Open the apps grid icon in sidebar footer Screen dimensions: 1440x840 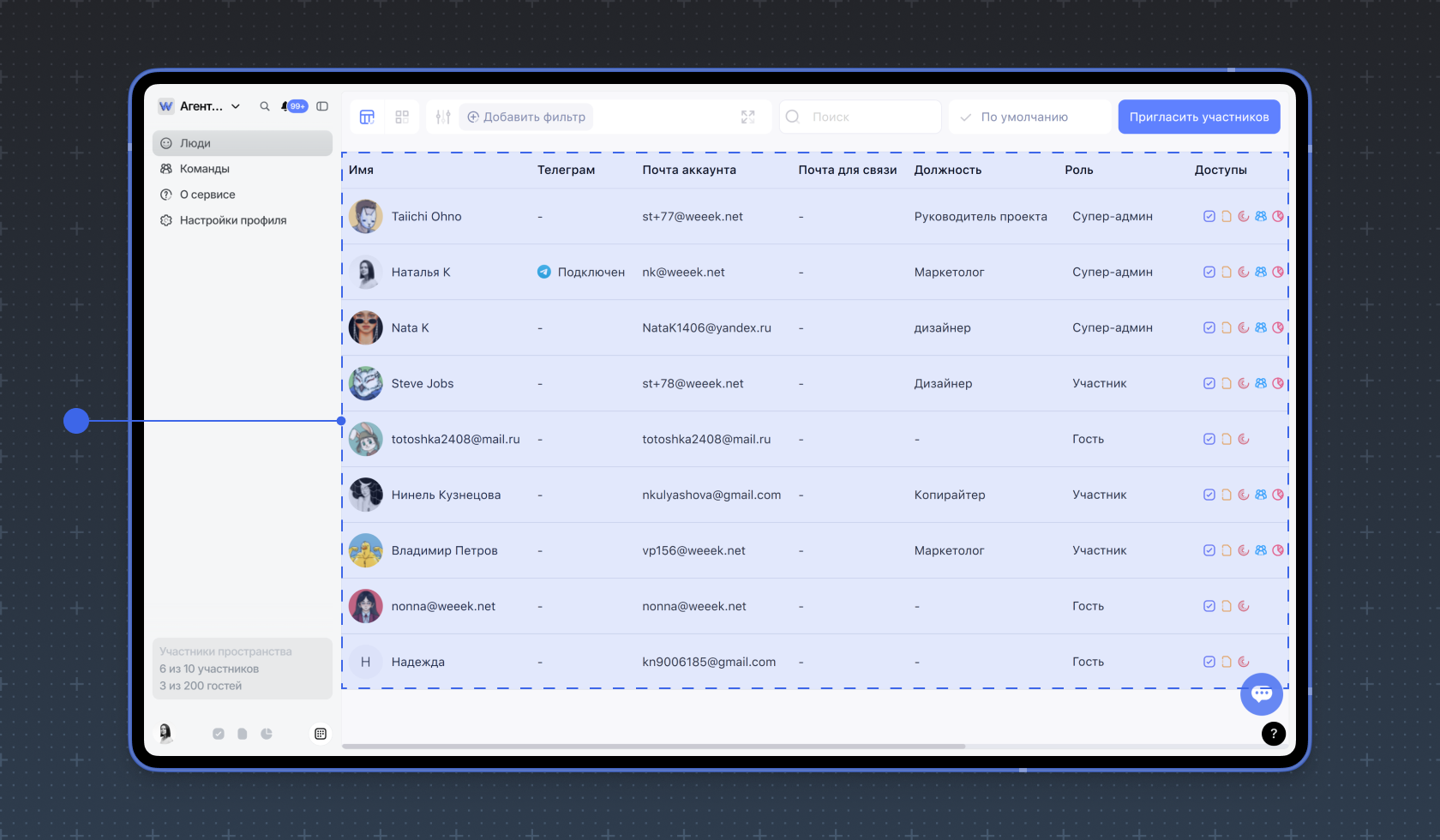[321, 734]
